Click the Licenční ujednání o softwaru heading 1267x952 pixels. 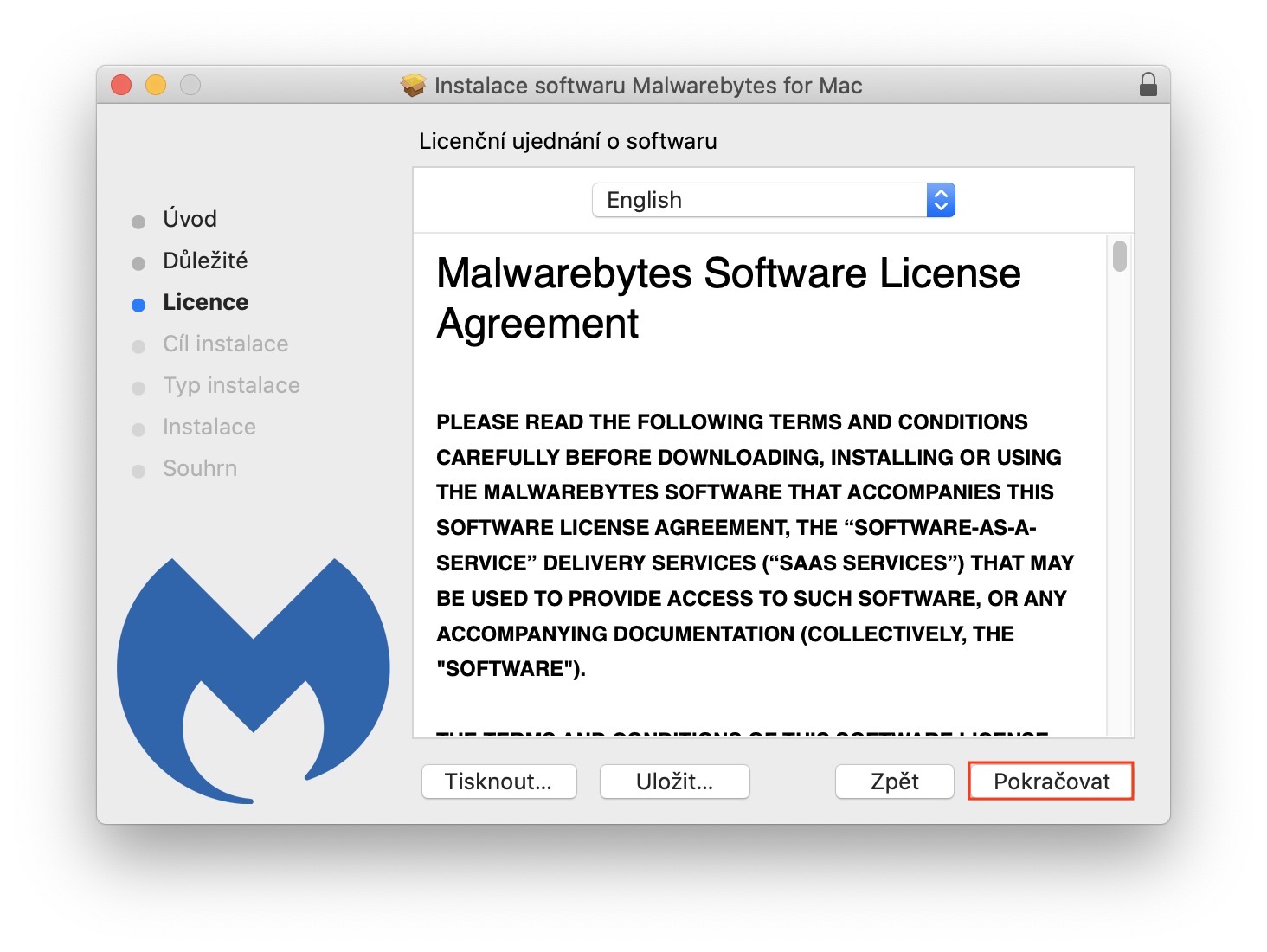pos(568,141)
